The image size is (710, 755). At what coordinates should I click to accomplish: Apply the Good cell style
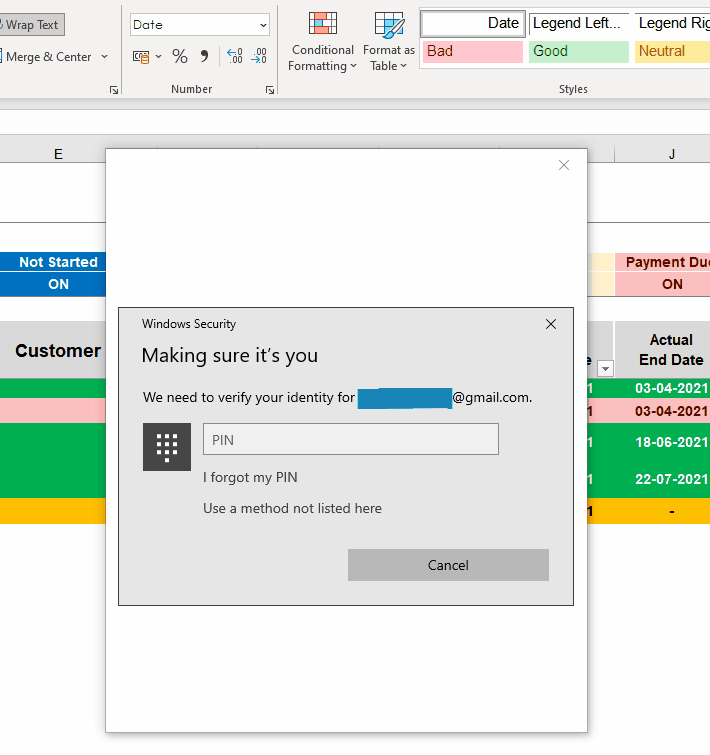[x=578, y=51]
